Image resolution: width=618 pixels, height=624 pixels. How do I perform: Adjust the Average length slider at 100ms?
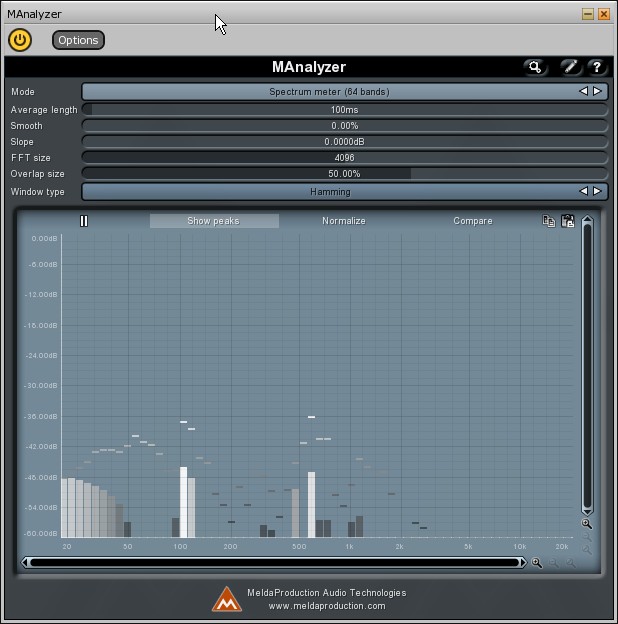[x=345, y=110]
